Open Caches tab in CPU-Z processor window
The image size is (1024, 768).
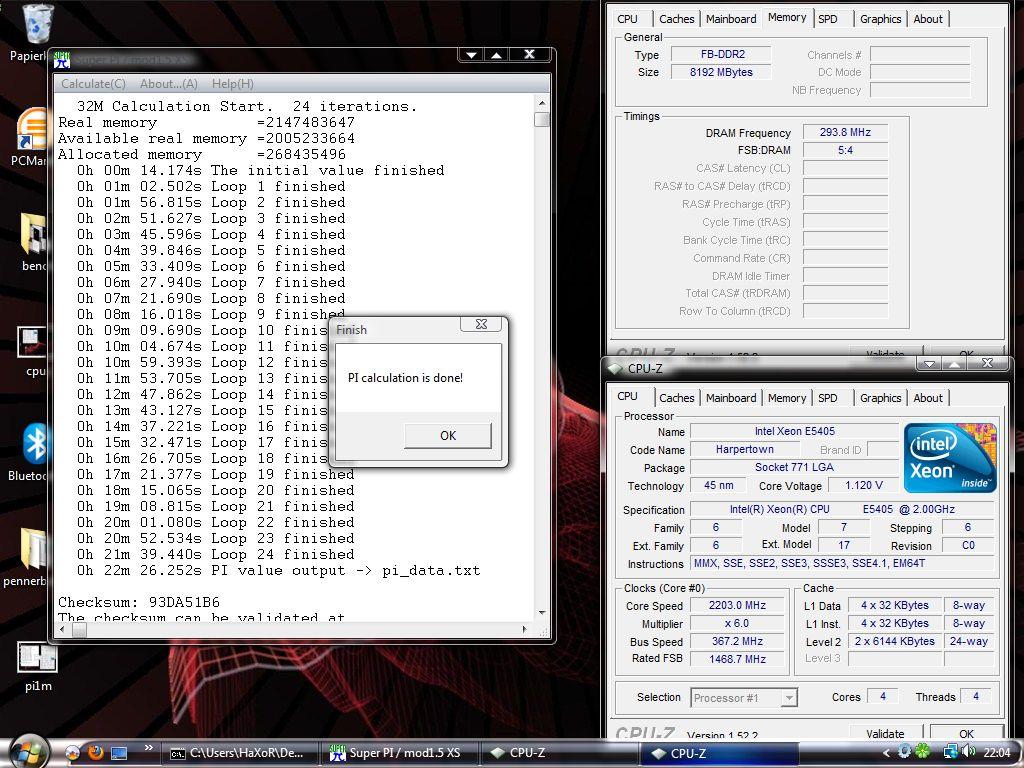coord(677,398)
